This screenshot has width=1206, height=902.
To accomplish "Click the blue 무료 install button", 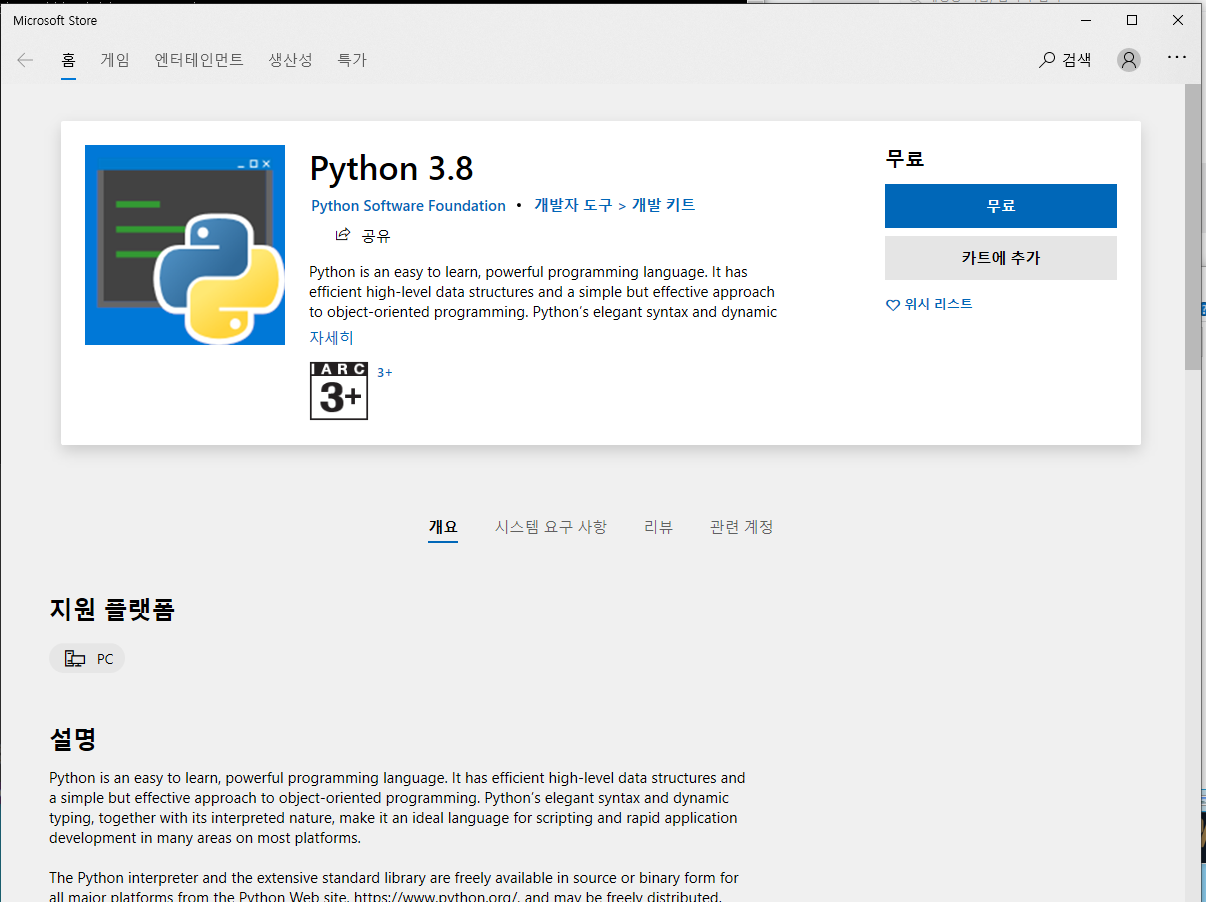I will click(x=1000, y=206).
